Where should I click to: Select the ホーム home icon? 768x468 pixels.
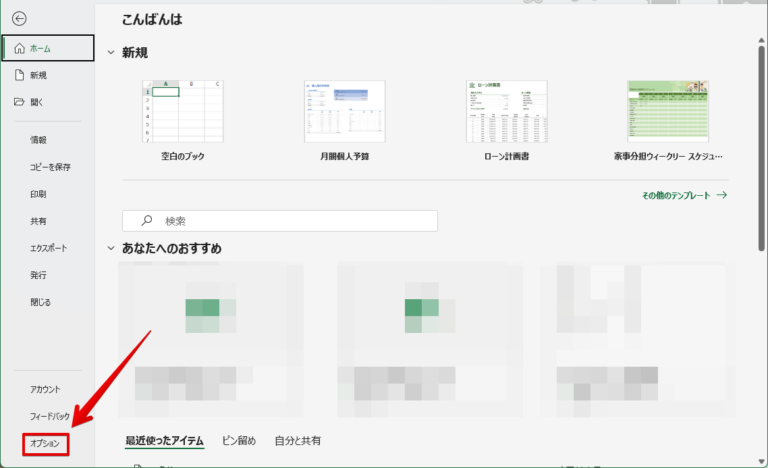click(19, 48)
